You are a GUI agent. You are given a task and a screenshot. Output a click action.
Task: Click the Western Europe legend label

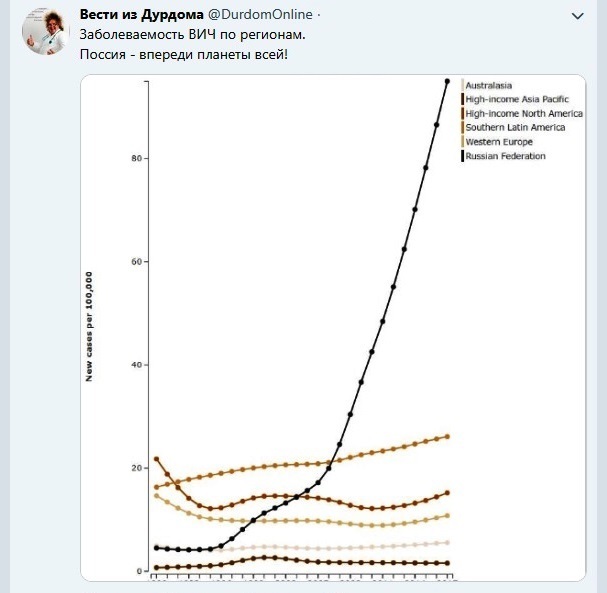point(499,142)
